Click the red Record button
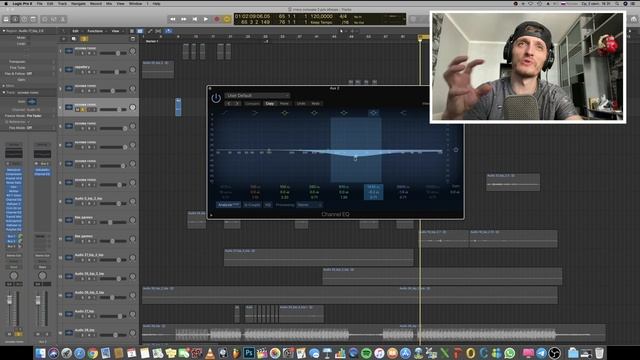Image resolution: width=640 pixels, height=360 pixels. tap(217, 19)
